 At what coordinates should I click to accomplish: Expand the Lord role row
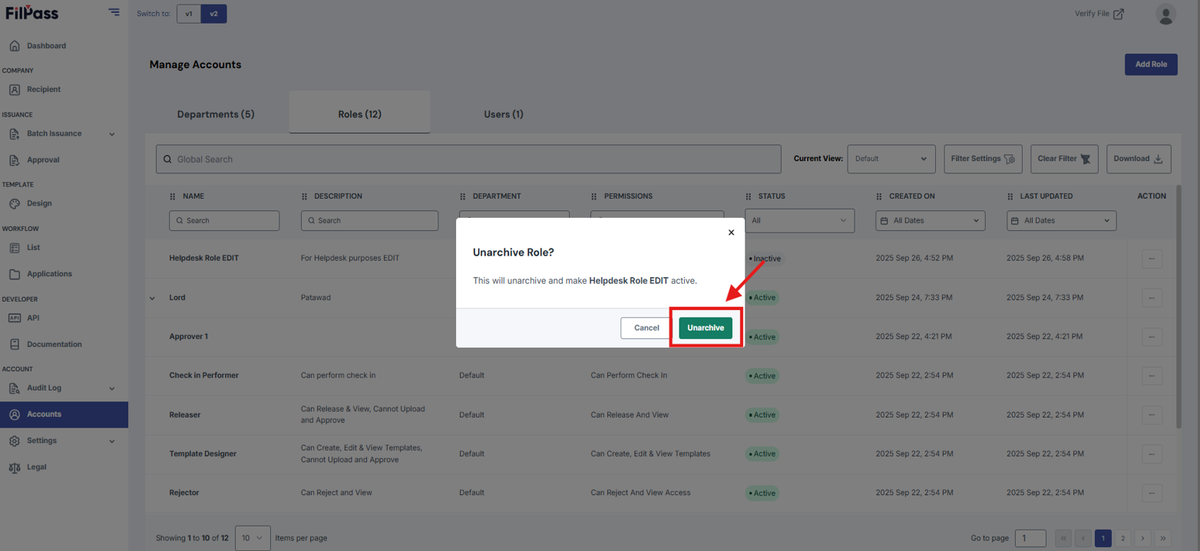click(153, 298)
